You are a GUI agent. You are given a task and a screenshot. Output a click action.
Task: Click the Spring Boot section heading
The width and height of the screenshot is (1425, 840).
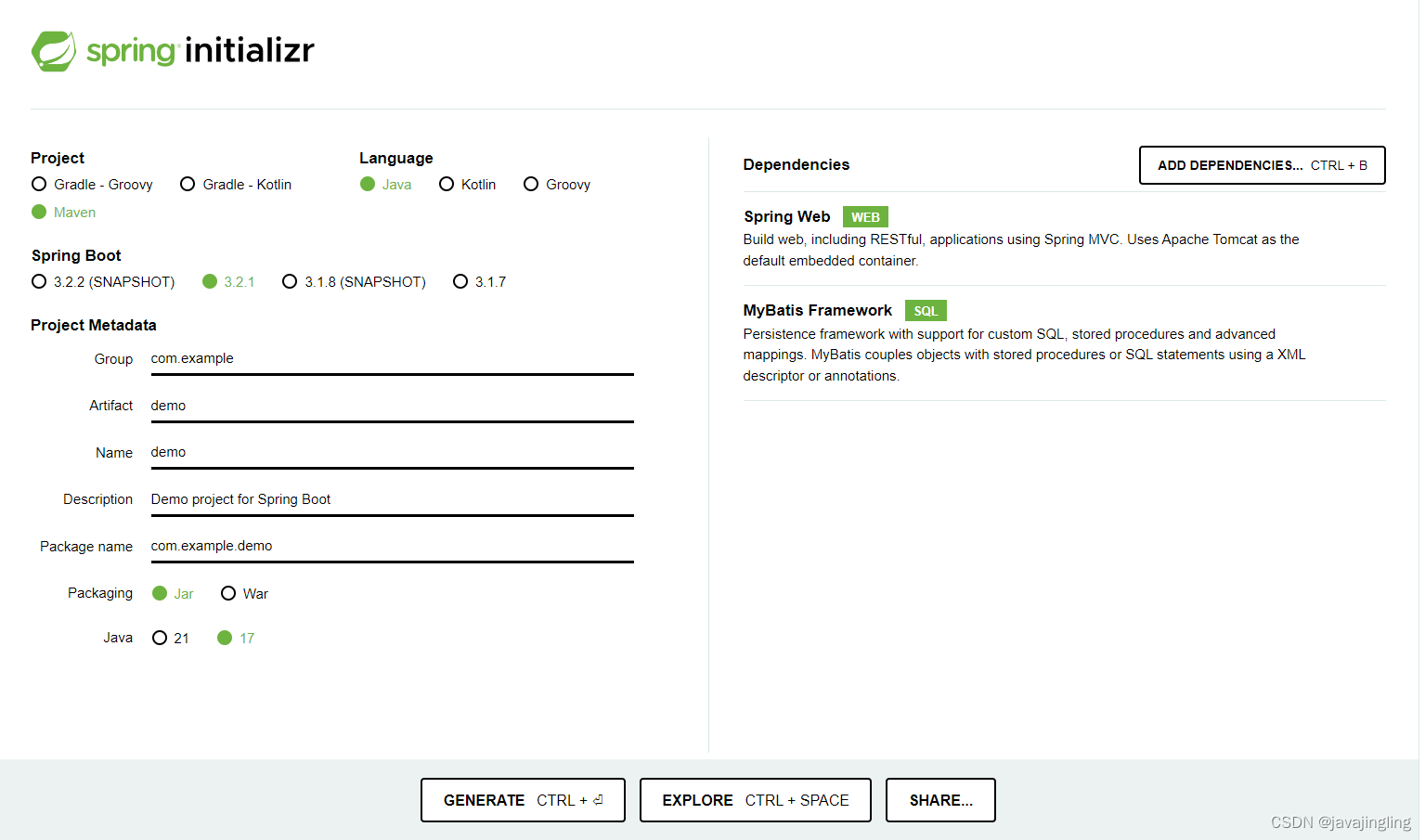[x=76, y=255]
